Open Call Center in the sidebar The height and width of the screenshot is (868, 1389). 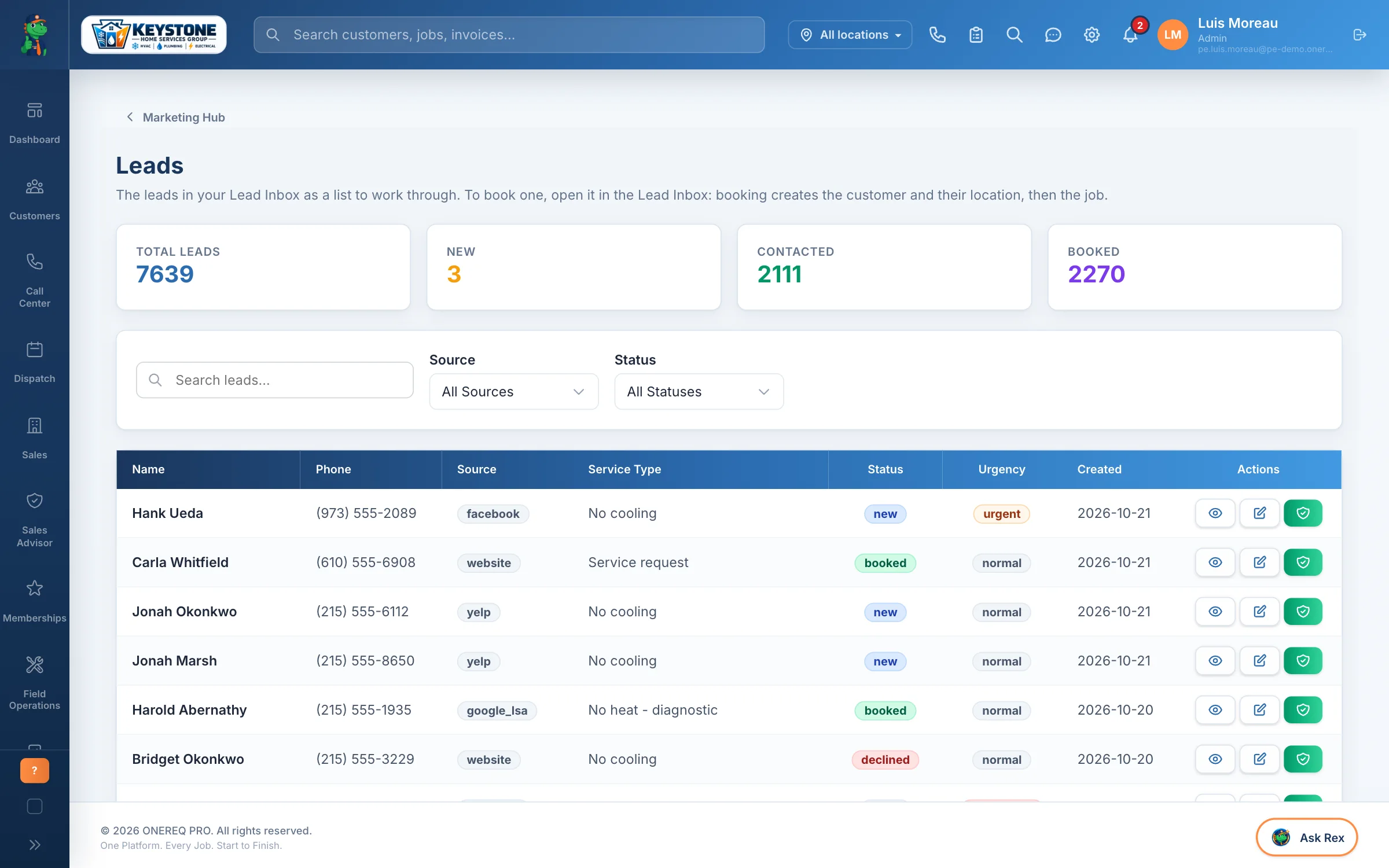pos(35,280)
